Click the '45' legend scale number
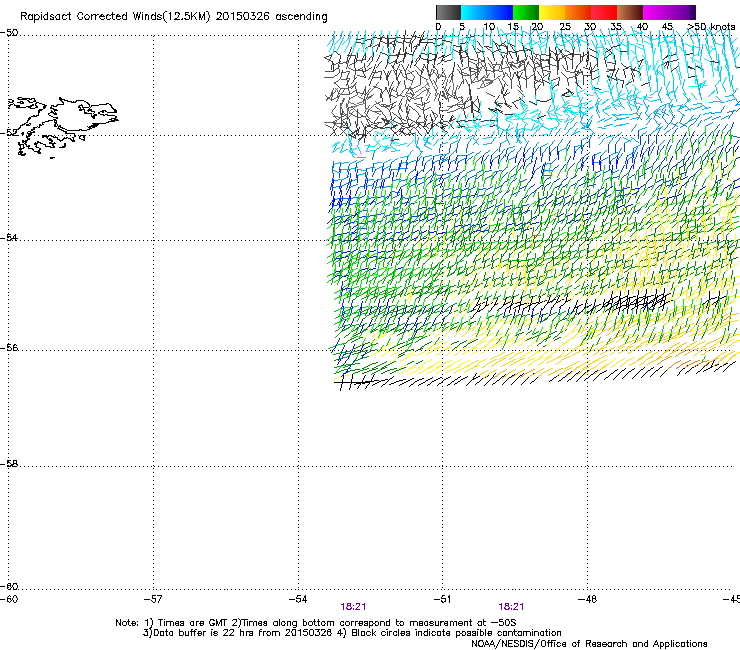 point(667,26)
